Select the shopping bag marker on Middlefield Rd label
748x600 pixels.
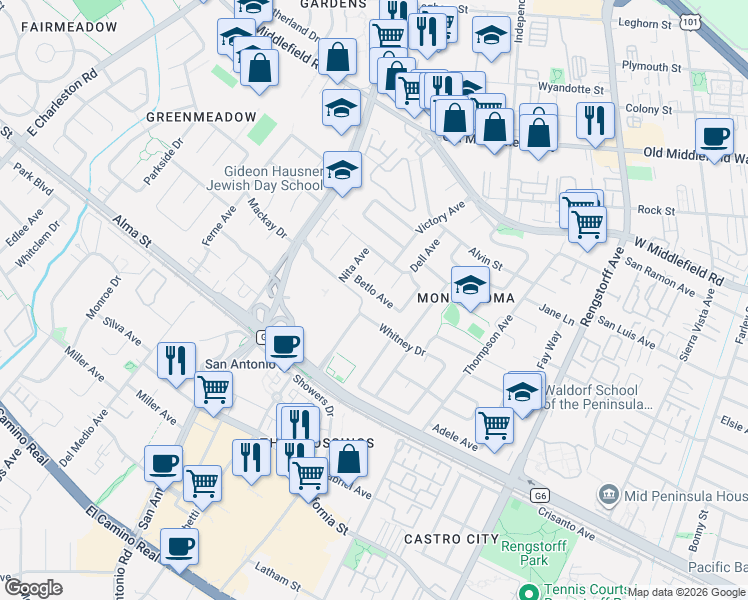click(x=337, y=58)
